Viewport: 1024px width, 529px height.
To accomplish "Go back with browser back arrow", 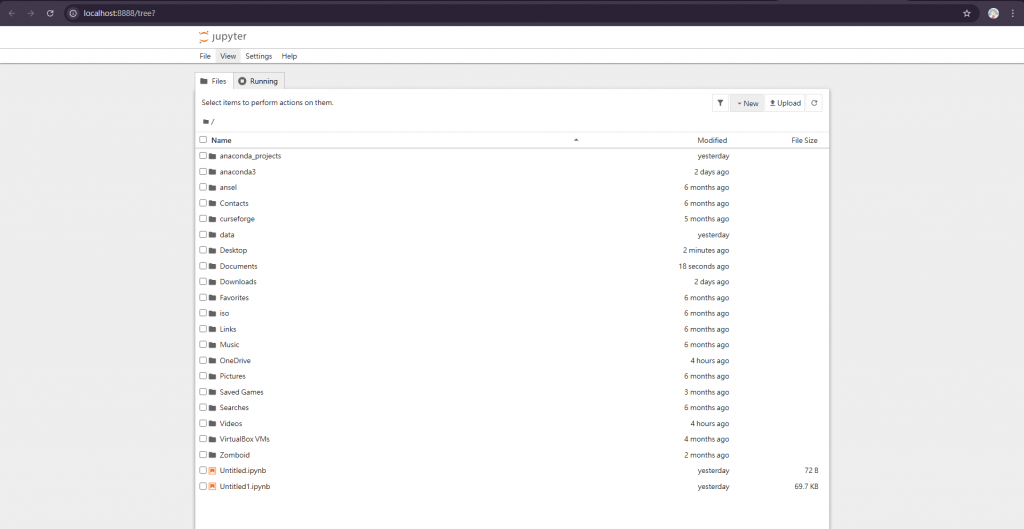I will (x=12, y=13).
